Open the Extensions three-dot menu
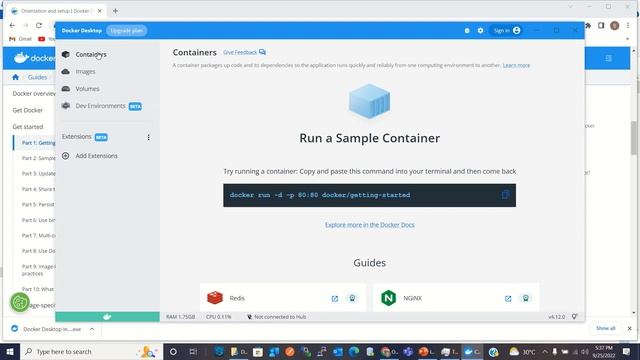Image resolution: width=640 pixels, height=360 pixels. pyautogui.click(x=149, y=137)
